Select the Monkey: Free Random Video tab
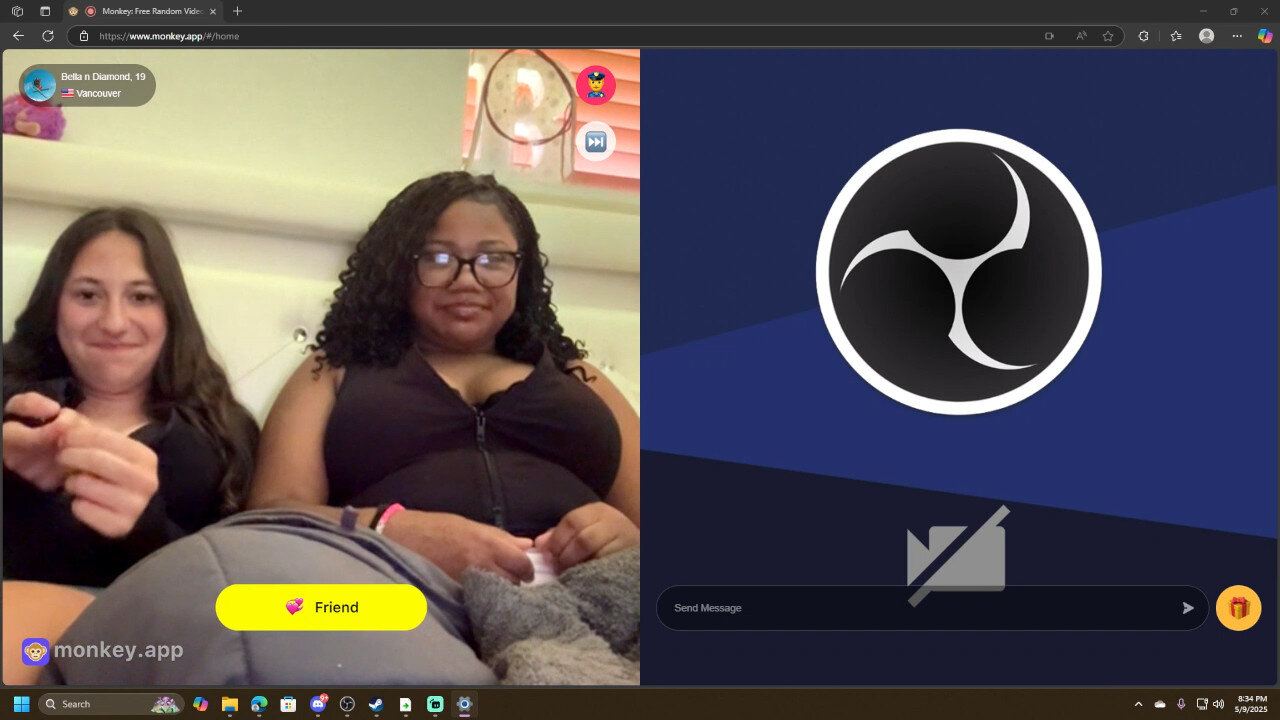The height and width of the screenshot is (720, 1280). [143, 11]
